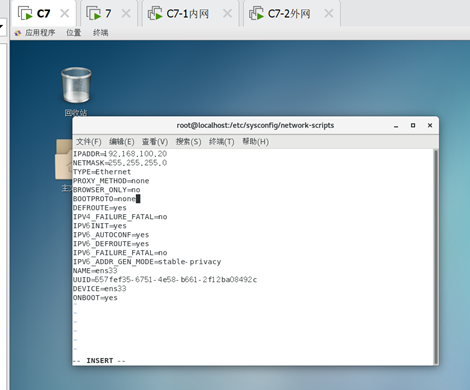The height and width of the screenshot is (390, 470).
Task: Close the C7 VM tab
Action: pos(64,13)
